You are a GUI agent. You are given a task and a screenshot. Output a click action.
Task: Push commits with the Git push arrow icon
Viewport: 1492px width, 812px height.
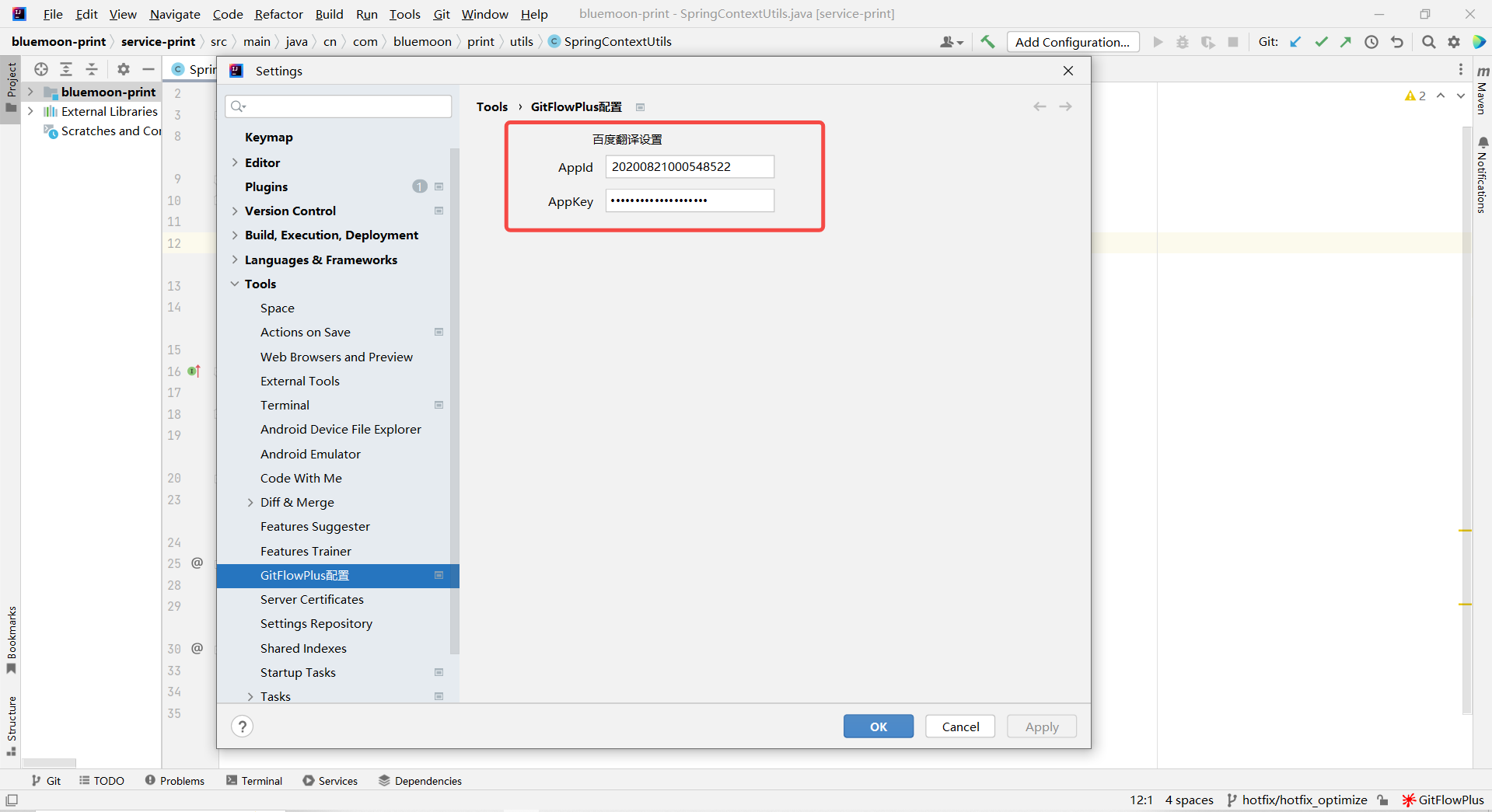point(1345,42)
